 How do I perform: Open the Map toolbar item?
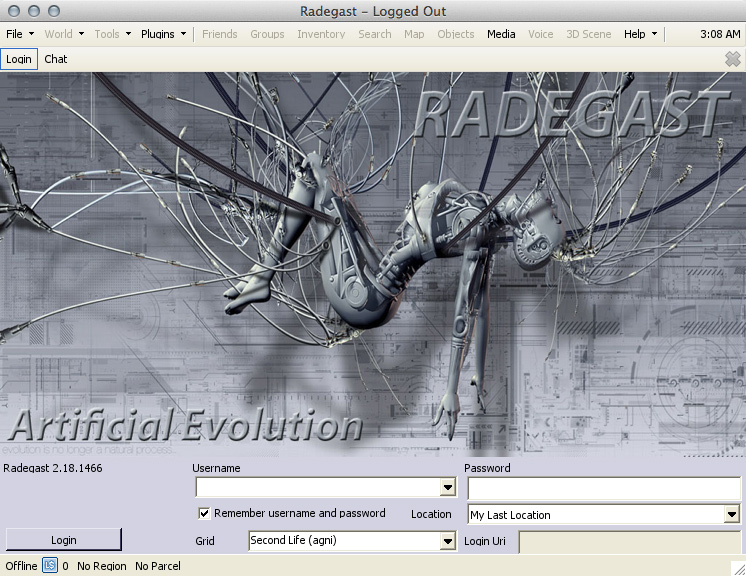[414, 34]
